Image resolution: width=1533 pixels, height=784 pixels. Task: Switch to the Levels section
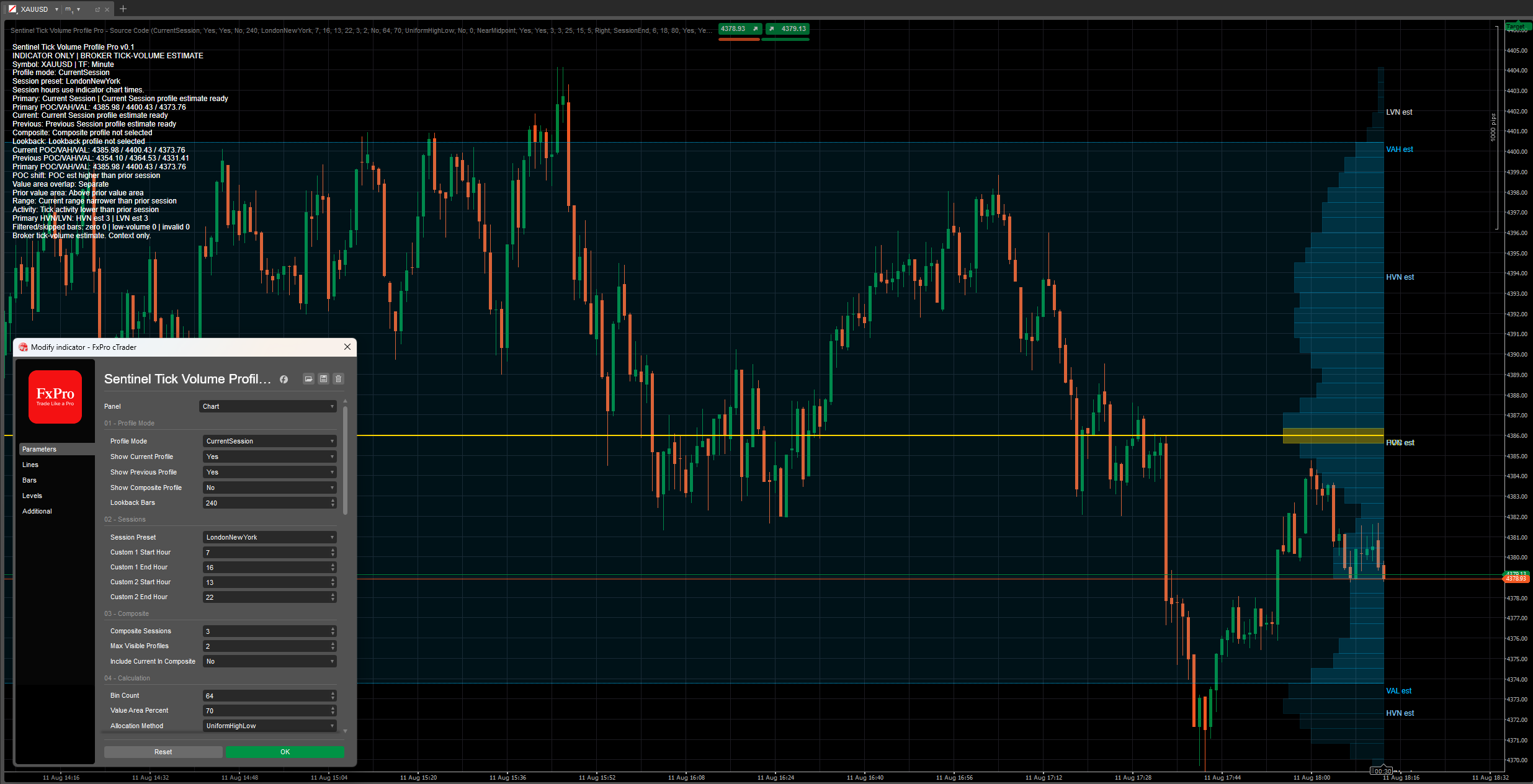tap(32, 496)
